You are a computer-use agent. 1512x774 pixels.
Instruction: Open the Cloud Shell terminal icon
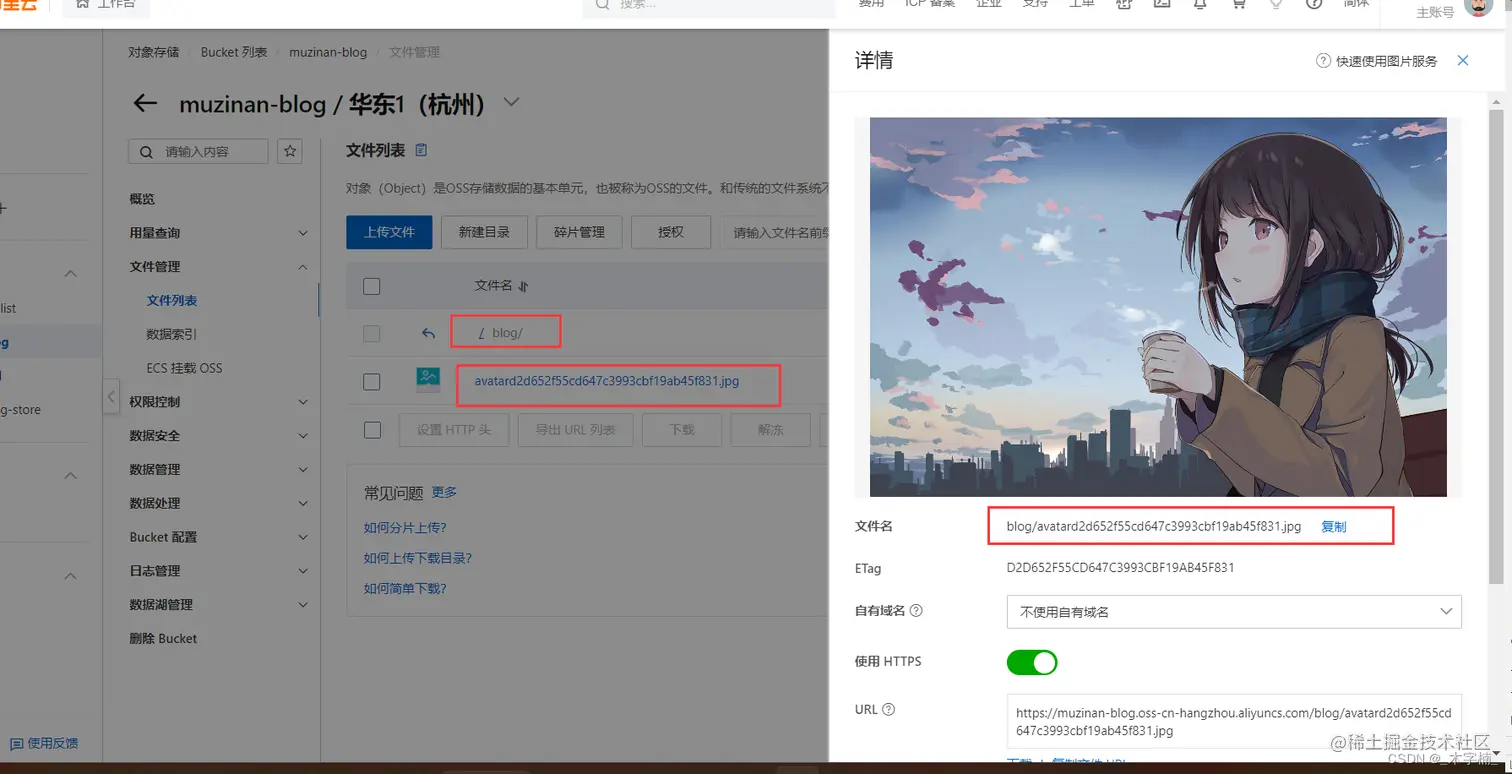pos(1161,5)
